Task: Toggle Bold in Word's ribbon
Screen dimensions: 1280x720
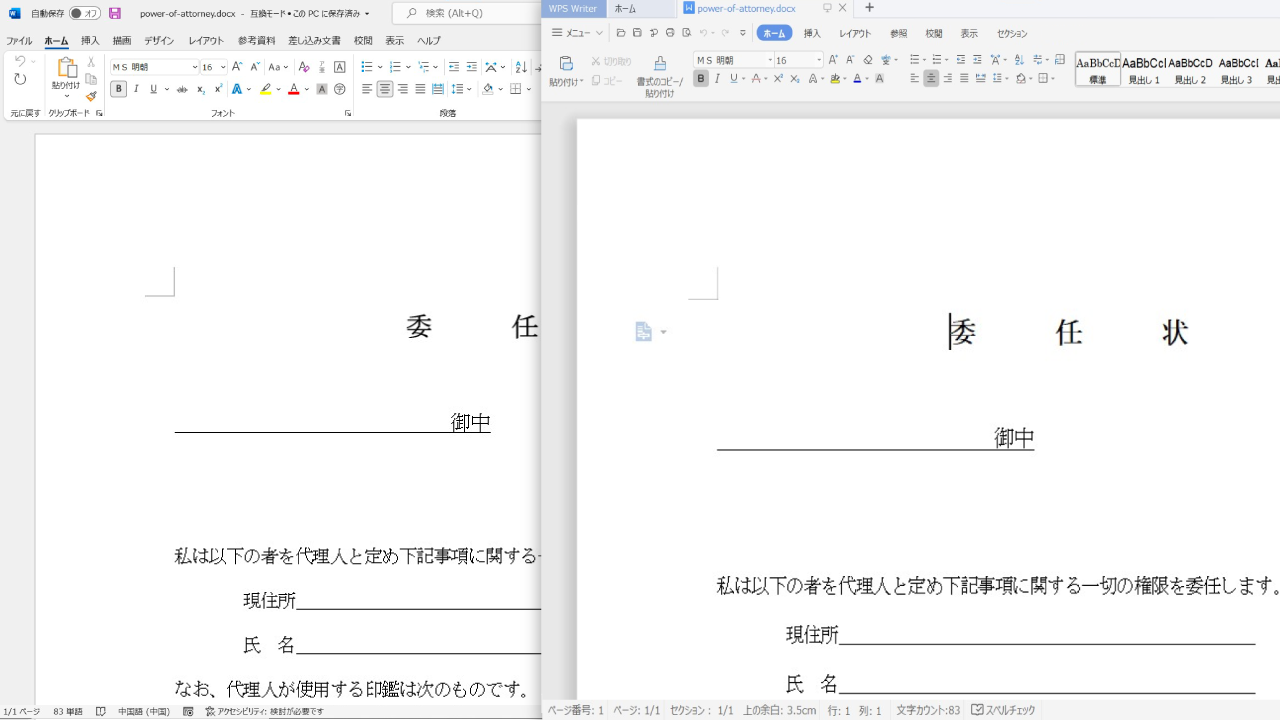Action: coord(118,89)
